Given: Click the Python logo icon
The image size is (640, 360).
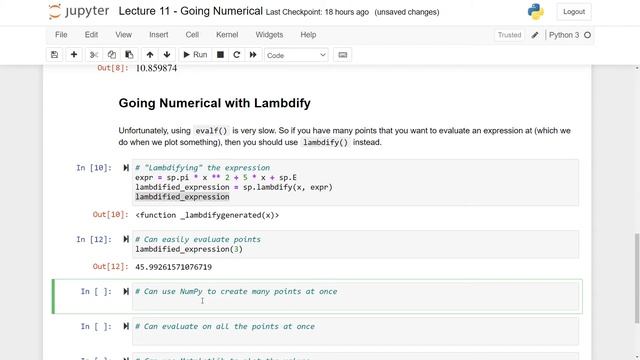Looking at the screenshot, I should [x=536, y=12].
